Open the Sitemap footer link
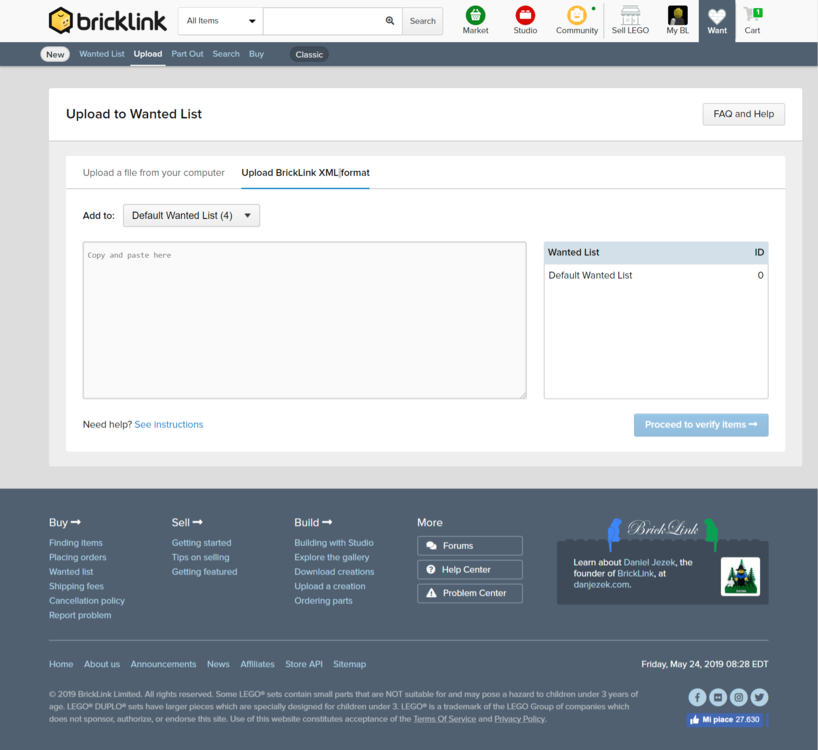 (x=350, y=664)
